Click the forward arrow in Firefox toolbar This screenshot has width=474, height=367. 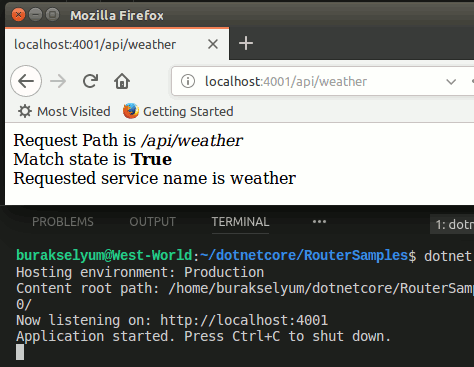pyautogui.click(x=58, y=81)
